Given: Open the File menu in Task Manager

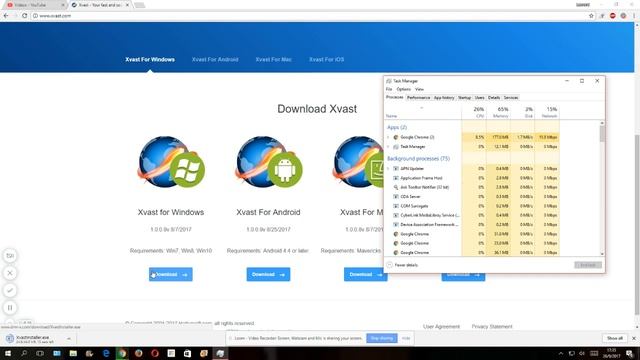Looking at the screenshot, I should 389,89.
